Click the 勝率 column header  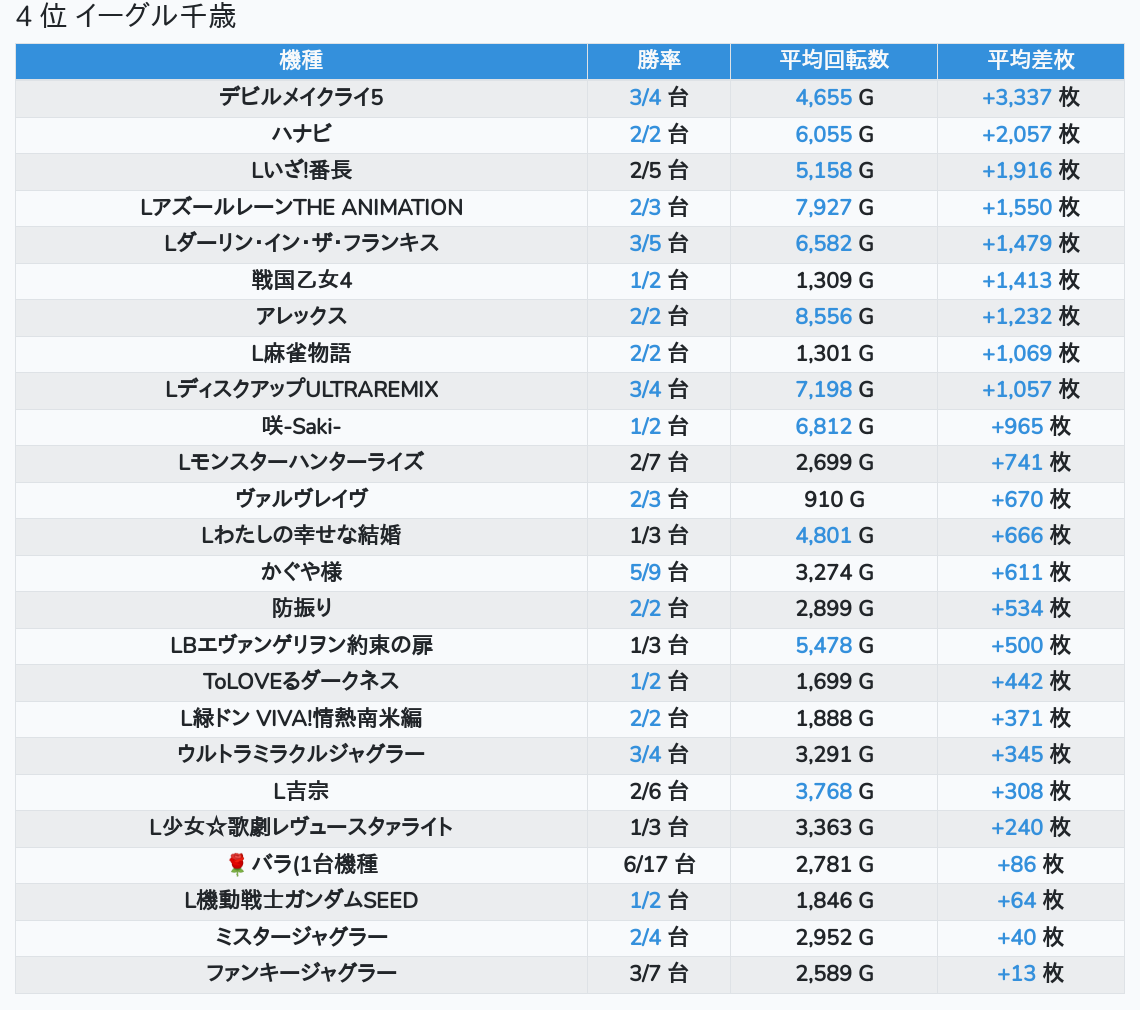click(659, 60)
